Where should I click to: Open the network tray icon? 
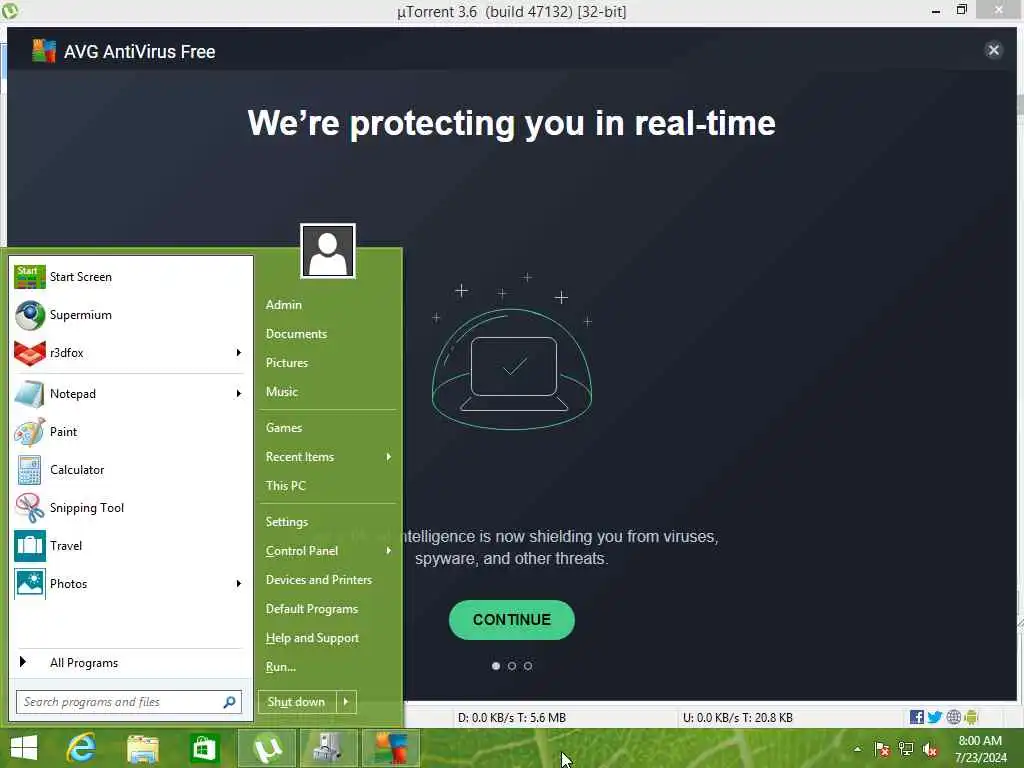906,748
